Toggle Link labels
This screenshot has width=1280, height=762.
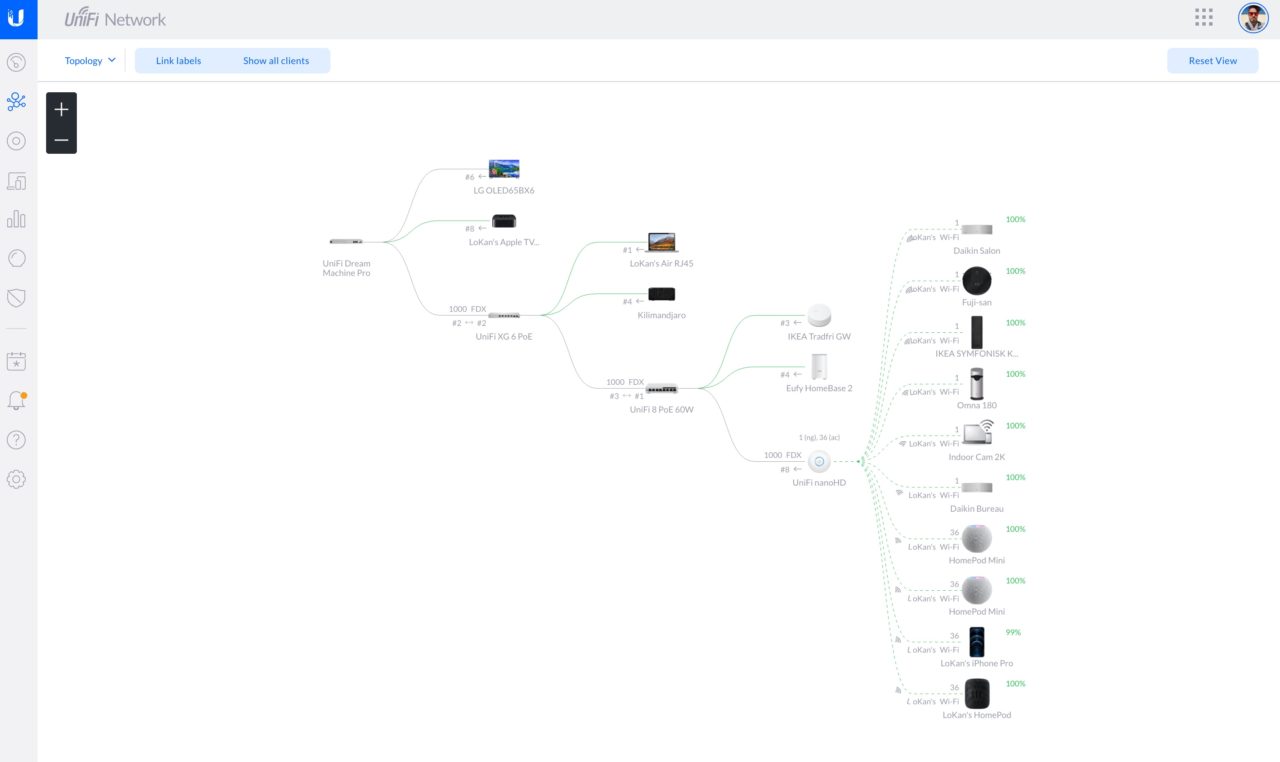(178, 61)
